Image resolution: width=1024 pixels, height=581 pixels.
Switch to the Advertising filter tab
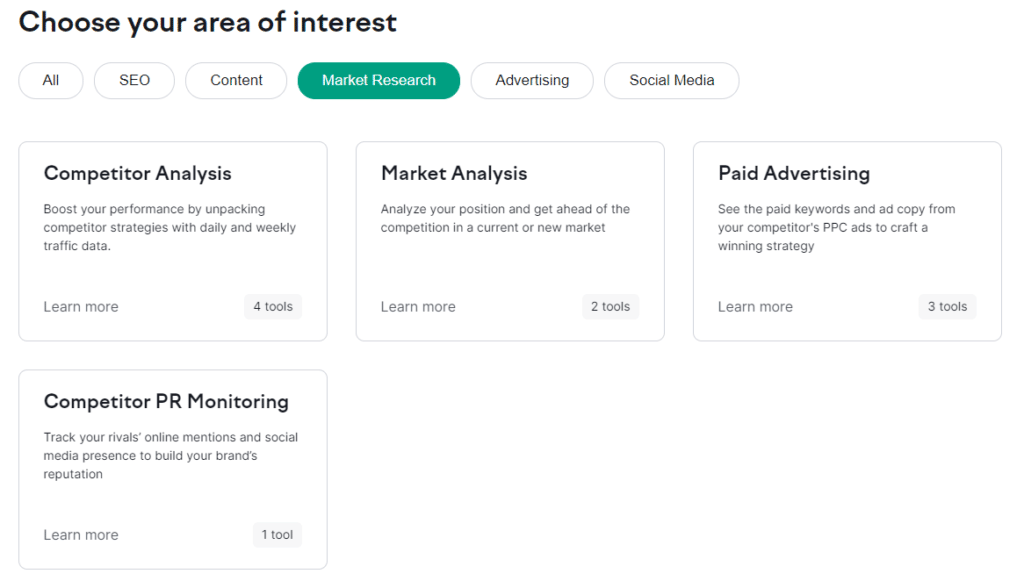[532, 81]
